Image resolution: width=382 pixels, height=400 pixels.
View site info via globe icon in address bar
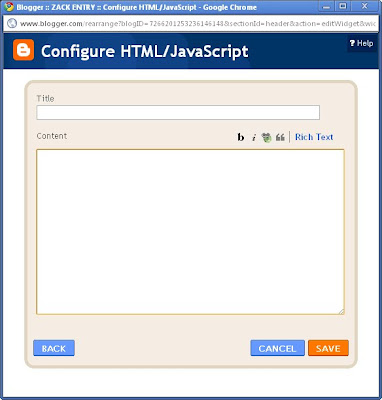[x=12, y=24]
